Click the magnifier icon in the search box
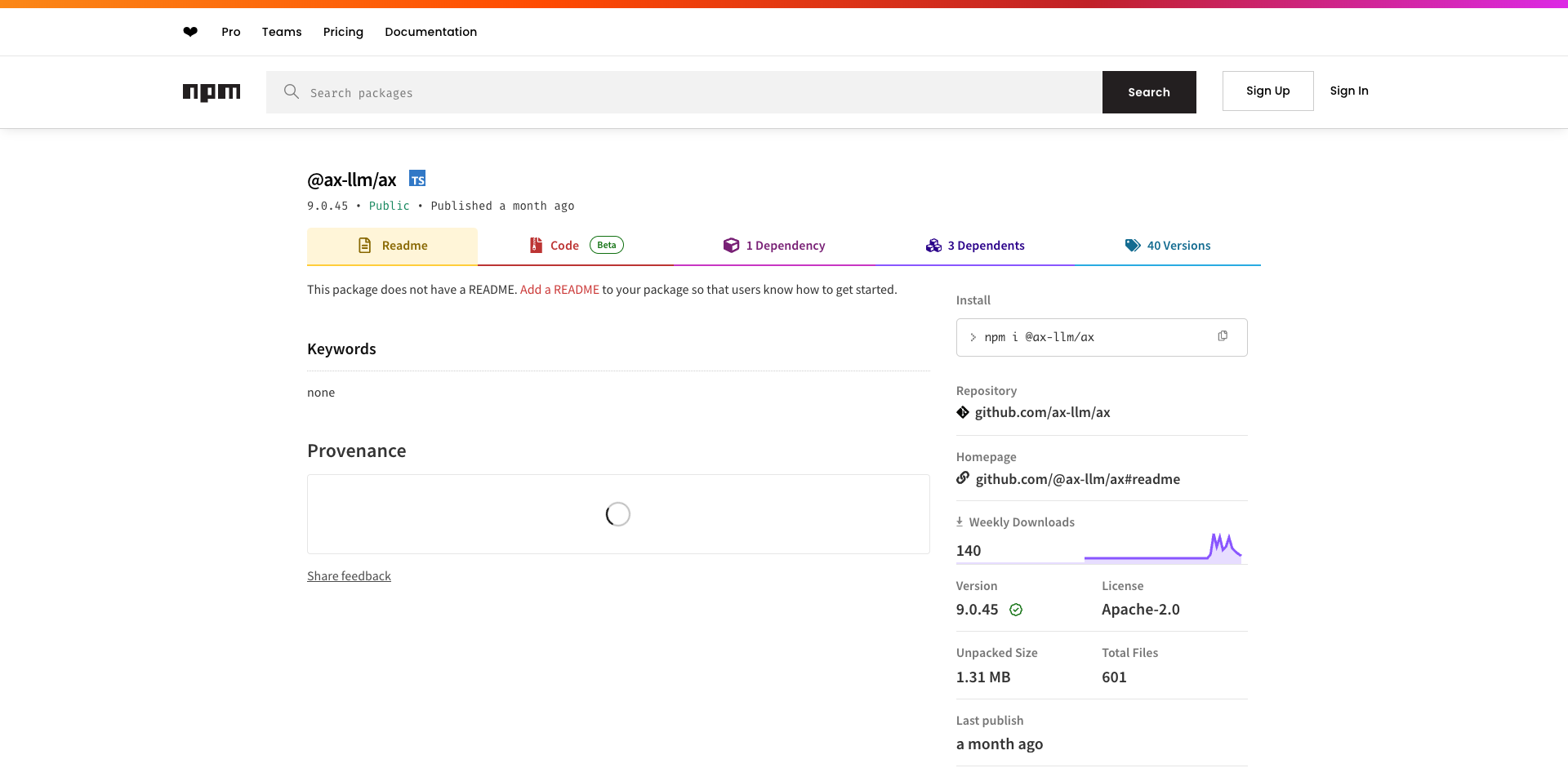The height and width of the screenshot is (768, 1568). [x=292, y=91]
